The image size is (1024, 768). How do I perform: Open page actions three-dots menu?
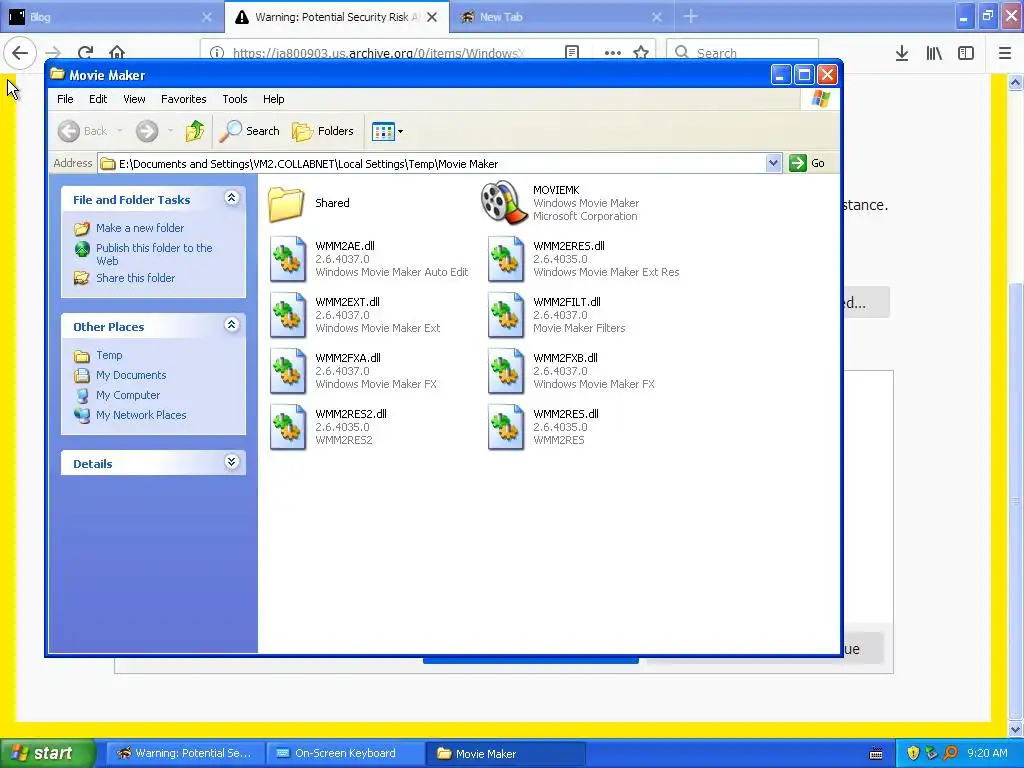[613, 52]
